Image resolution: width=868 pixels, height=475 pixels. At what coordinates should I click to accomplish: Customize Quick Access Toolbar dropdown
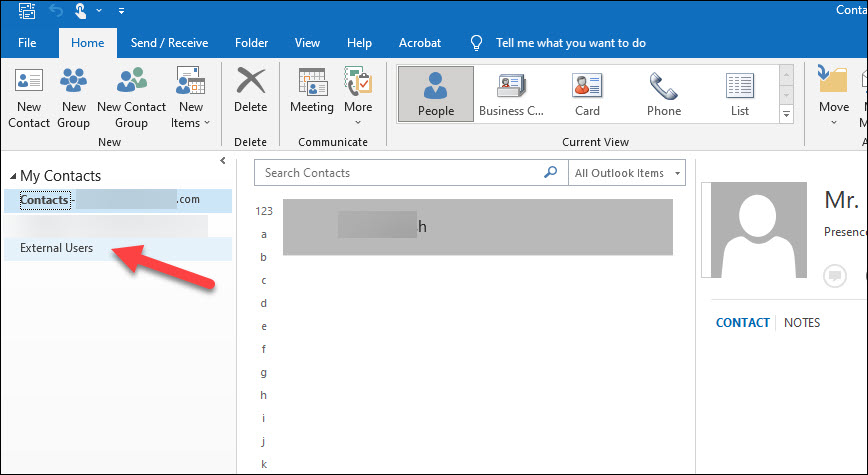pyautogui.click(x=121, y=10)
